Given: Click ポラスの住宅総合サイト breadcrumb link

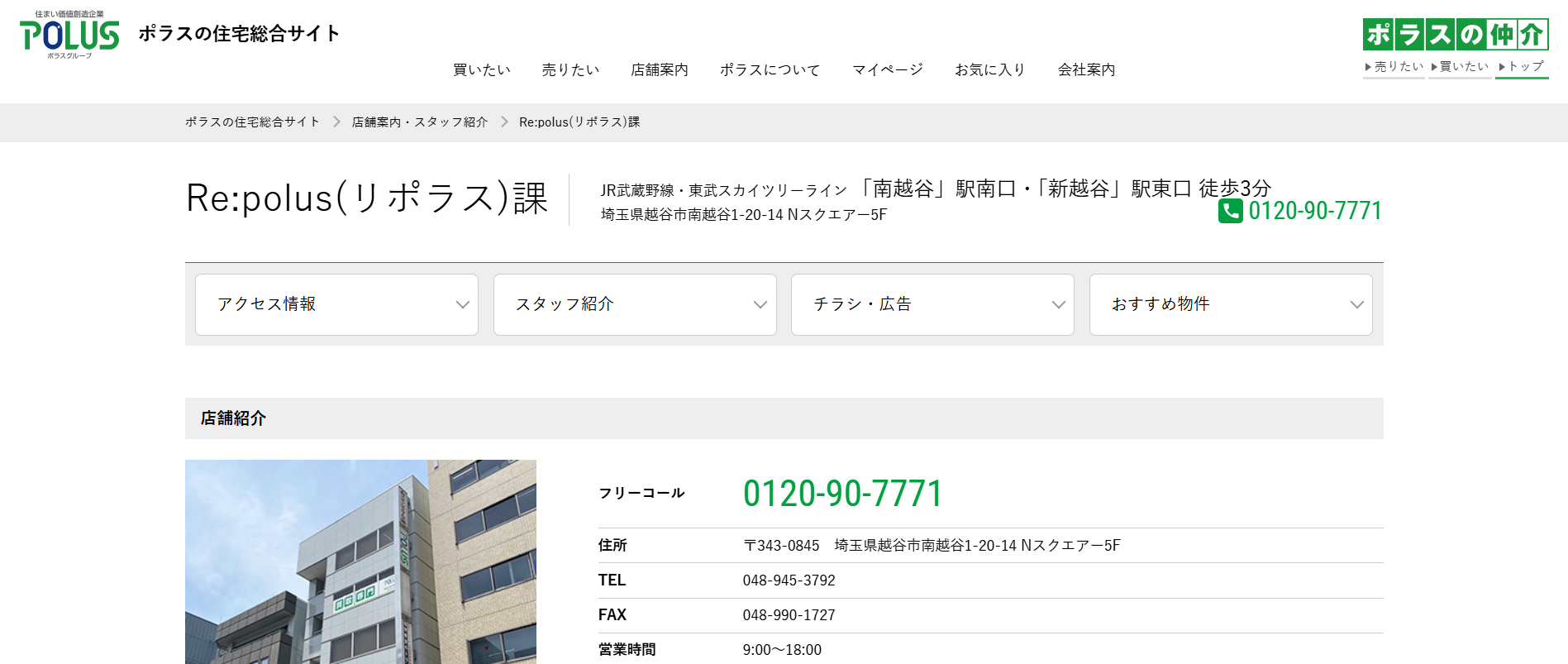Looking at the screenshot, I should pyautogui.click(x=252, y=122).
